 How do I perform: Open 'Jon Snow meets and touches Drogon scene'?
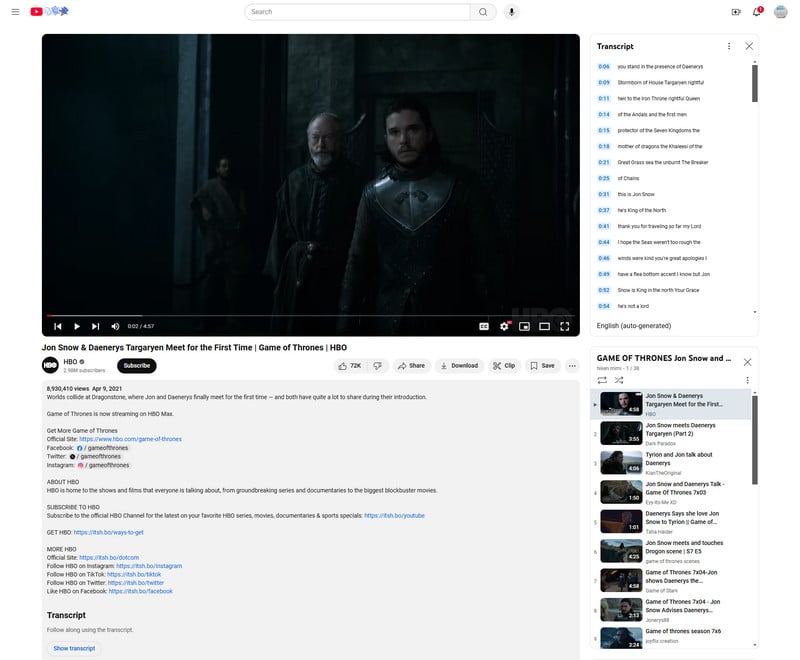(670, 551)
